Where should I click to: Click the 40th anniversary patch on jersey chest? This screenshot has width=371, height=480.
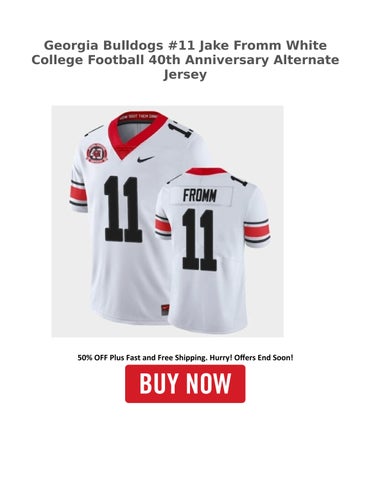click(97, 153)
